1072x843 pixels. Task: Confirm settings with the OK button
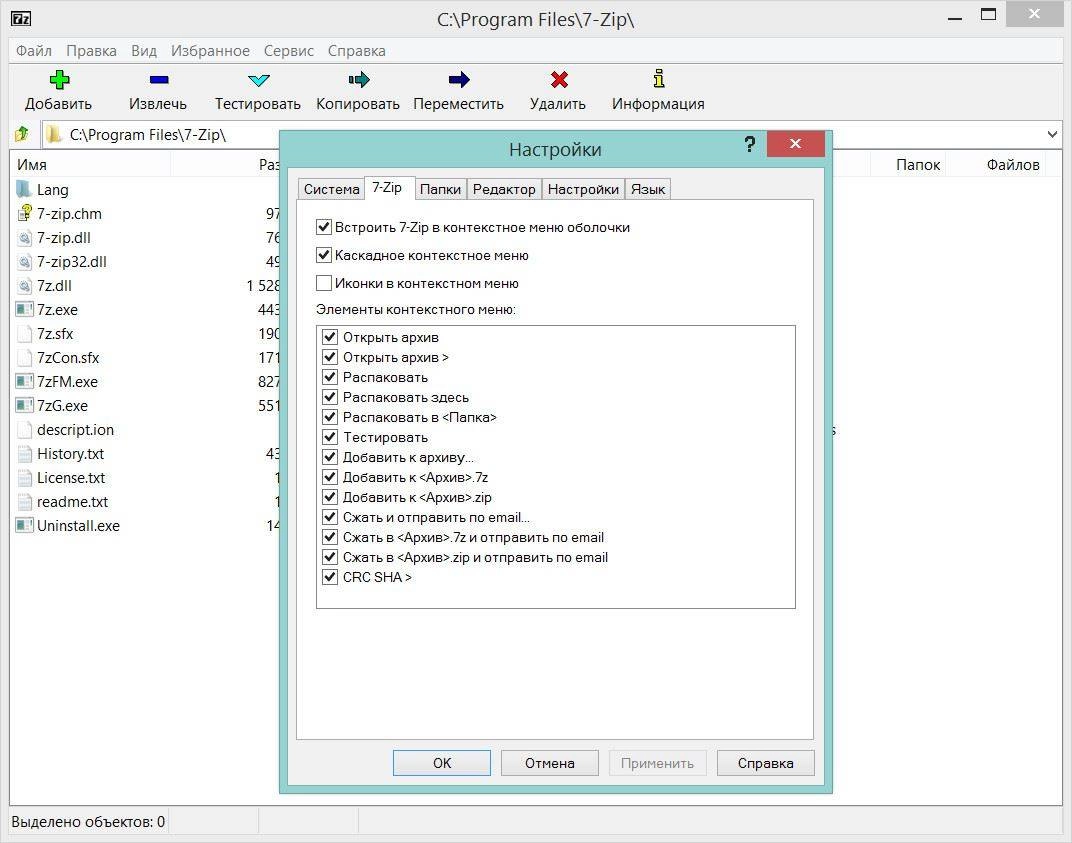pyautogui.click(x=442, y=763)
